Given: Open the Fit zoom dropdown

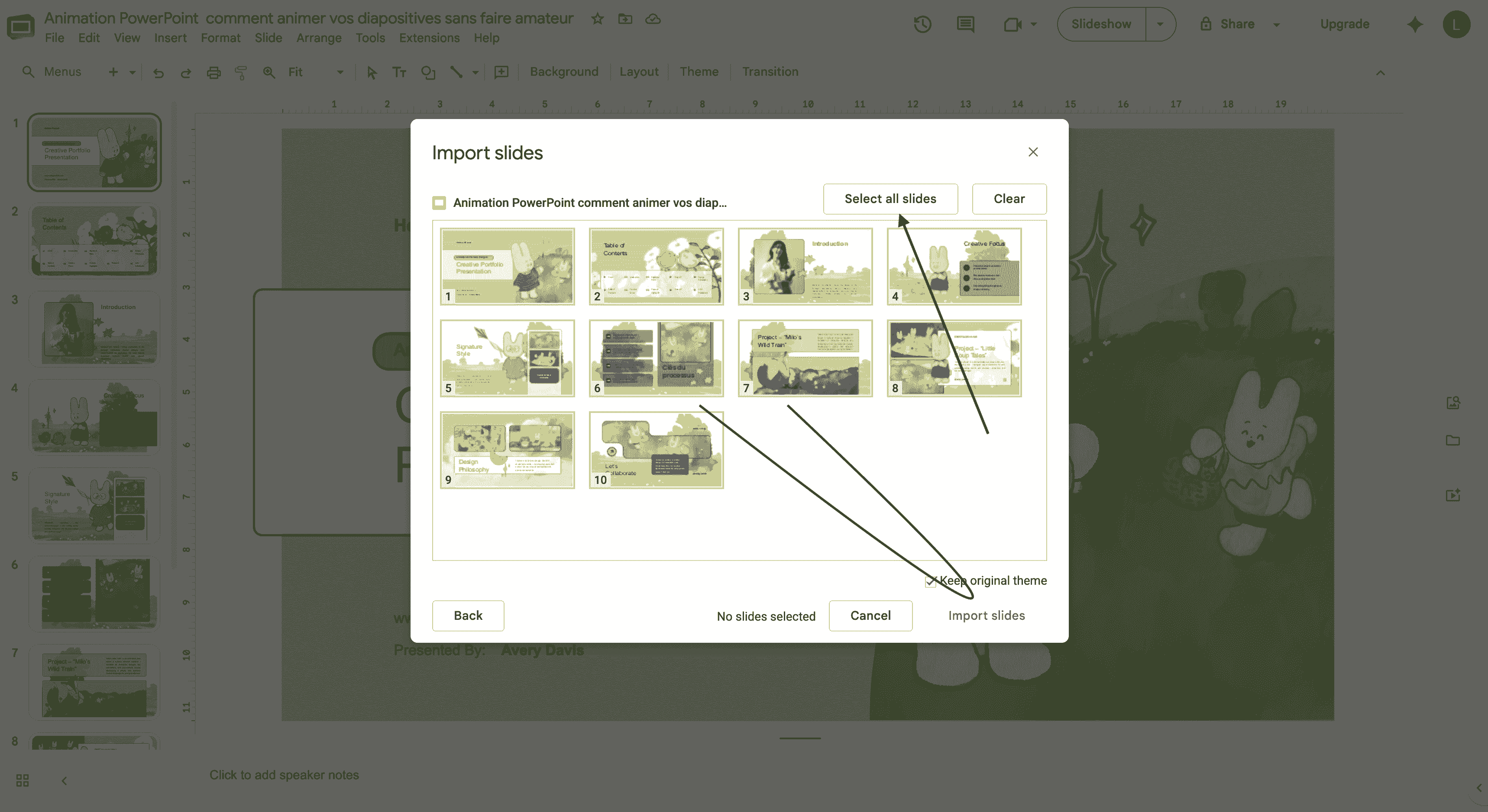Looking at the screenshot, I should click(x=316, y=72).
